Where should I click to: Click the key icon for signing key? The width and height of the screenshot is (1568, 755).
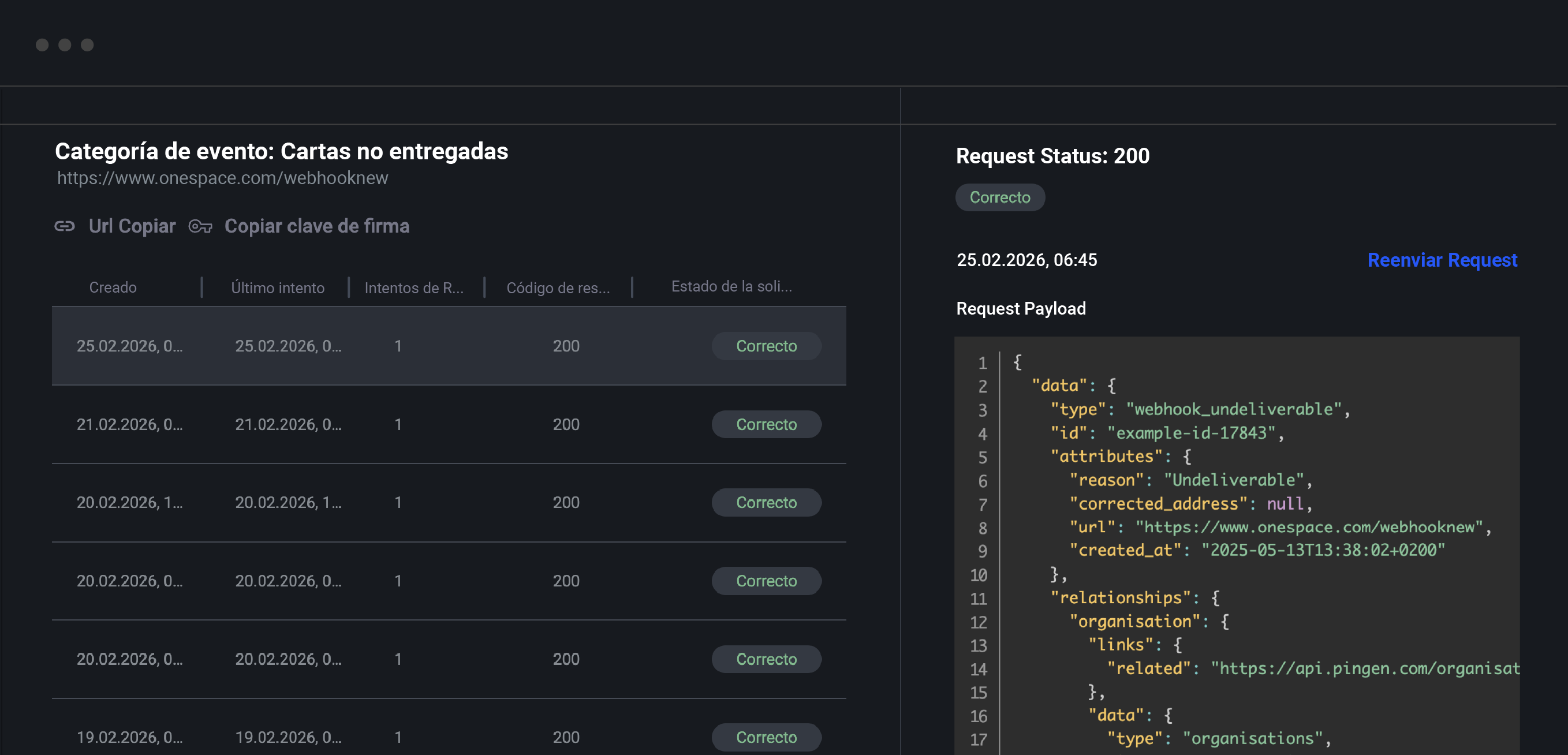pos(200,226)
